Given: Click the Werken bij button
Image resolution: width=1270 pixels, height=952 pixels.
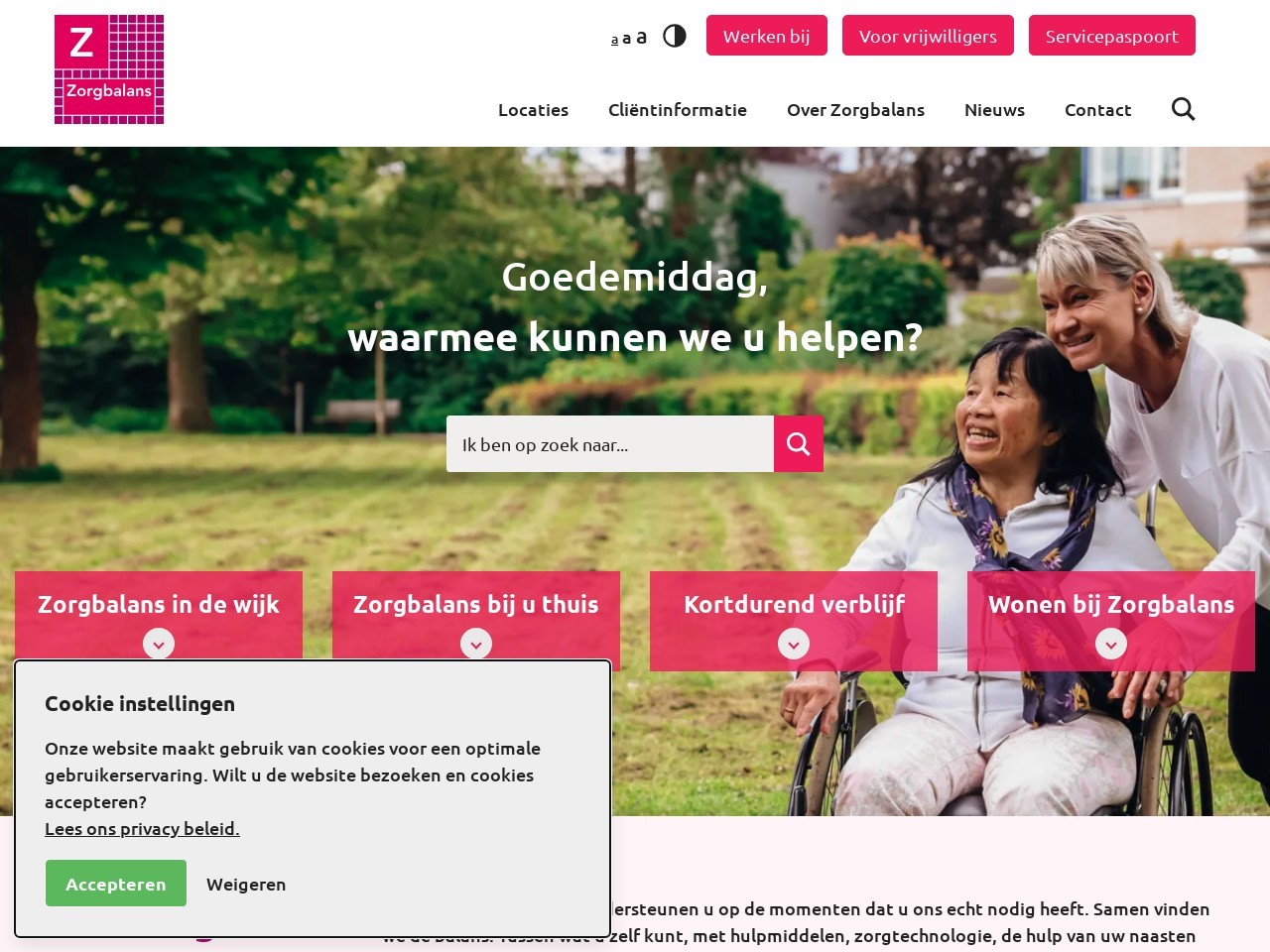Looking at the screenshot, I should tap(767, 36).
